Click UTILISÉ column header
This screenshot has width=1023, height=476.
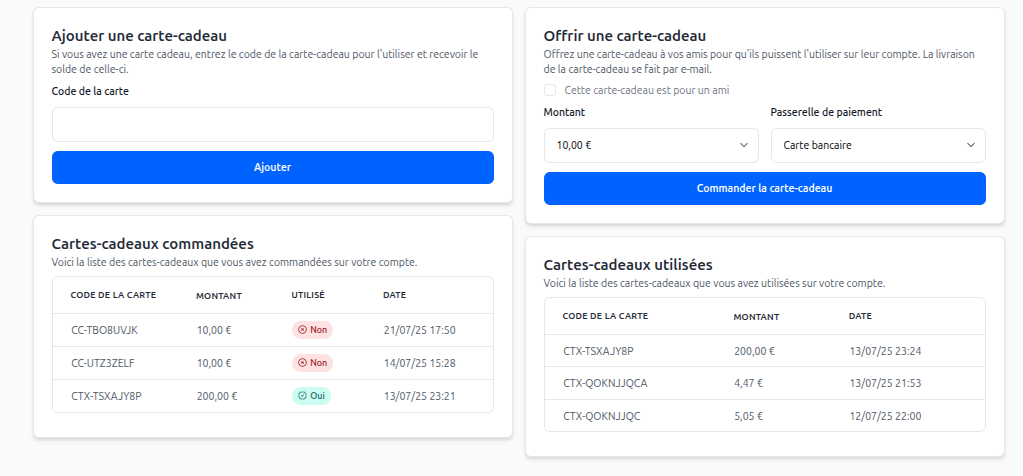click(x=308, y=296)
